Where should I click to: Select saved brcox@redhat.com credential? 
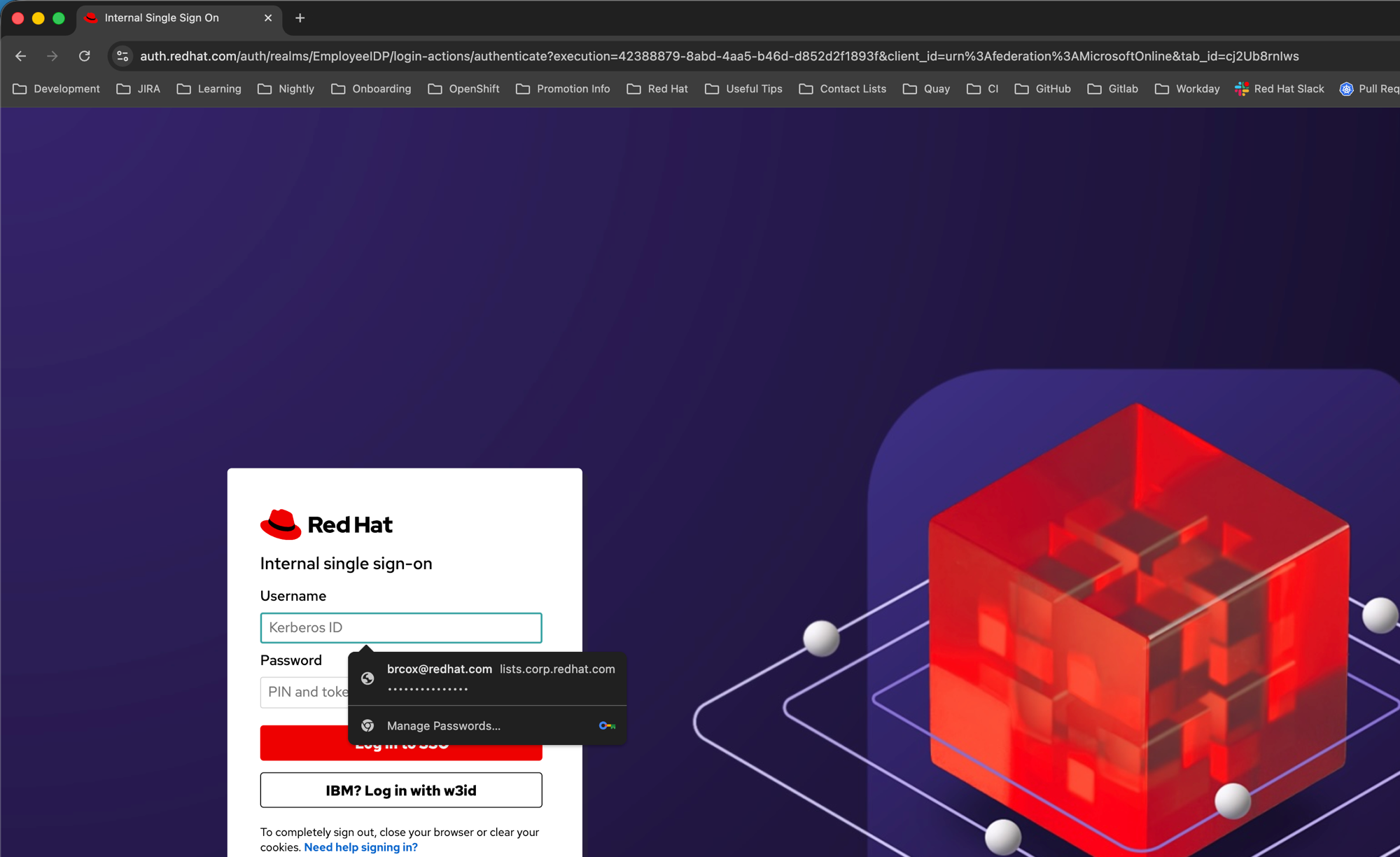487,678
